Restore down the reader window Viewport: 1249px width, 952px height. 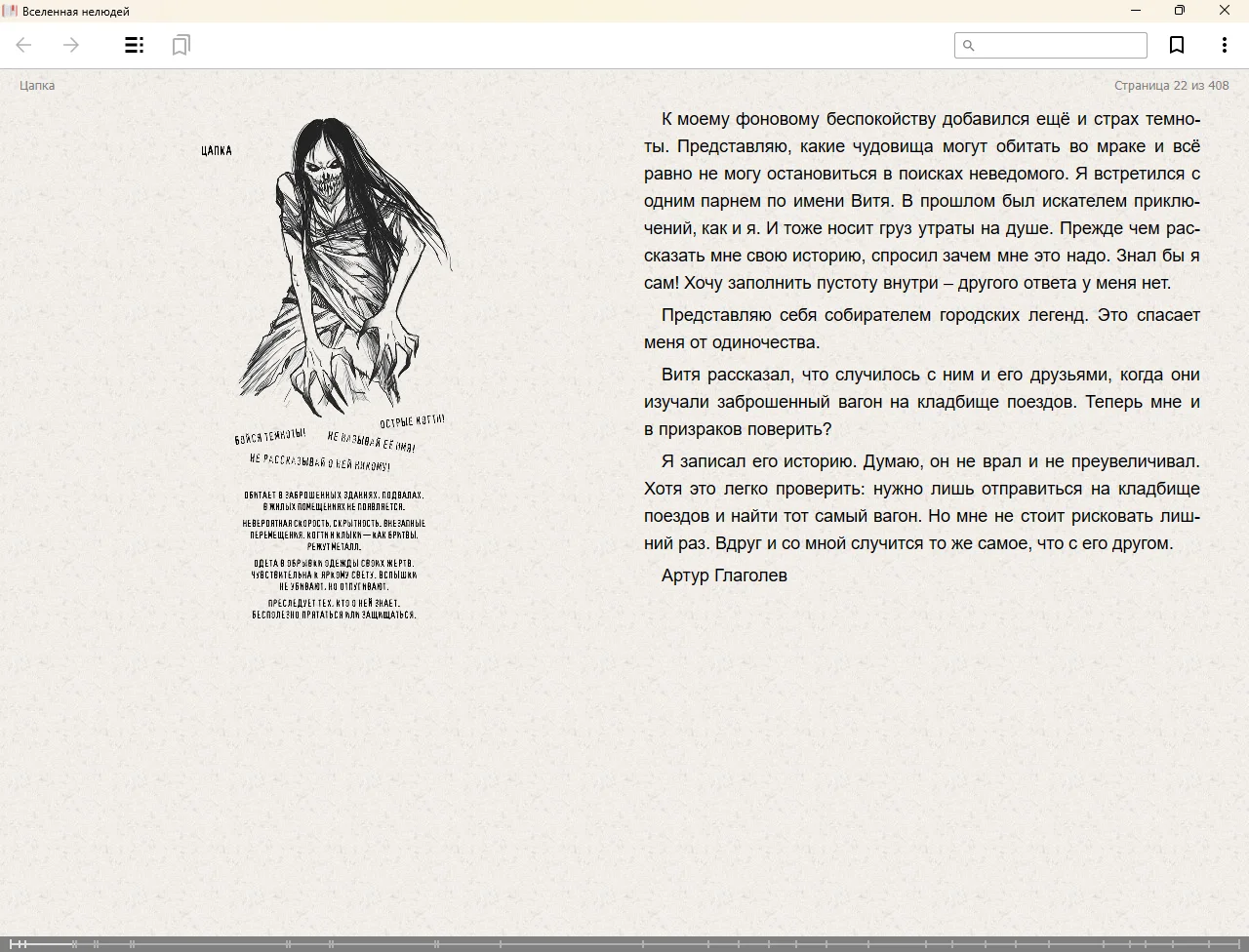[x=1179, y=11]
